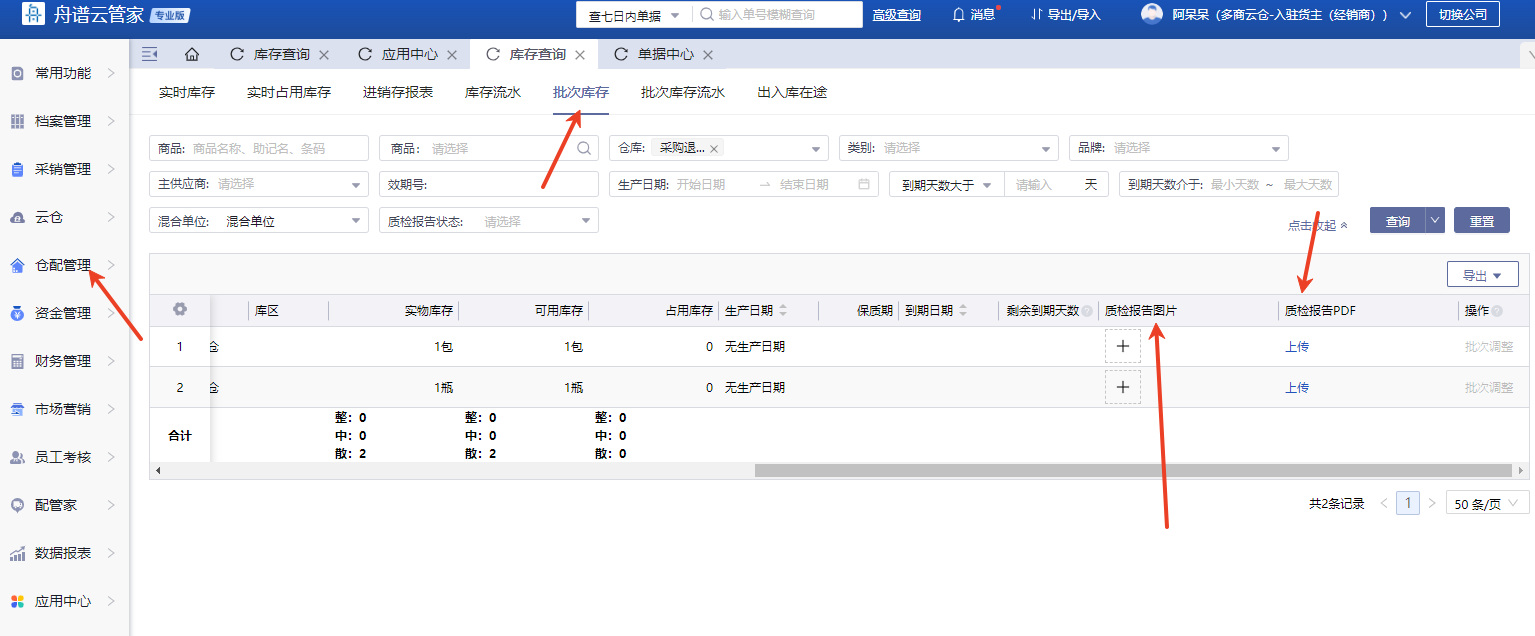Open table column settings gear icon
Viewport: 1535px width, 636px height.
coord(180,310)
